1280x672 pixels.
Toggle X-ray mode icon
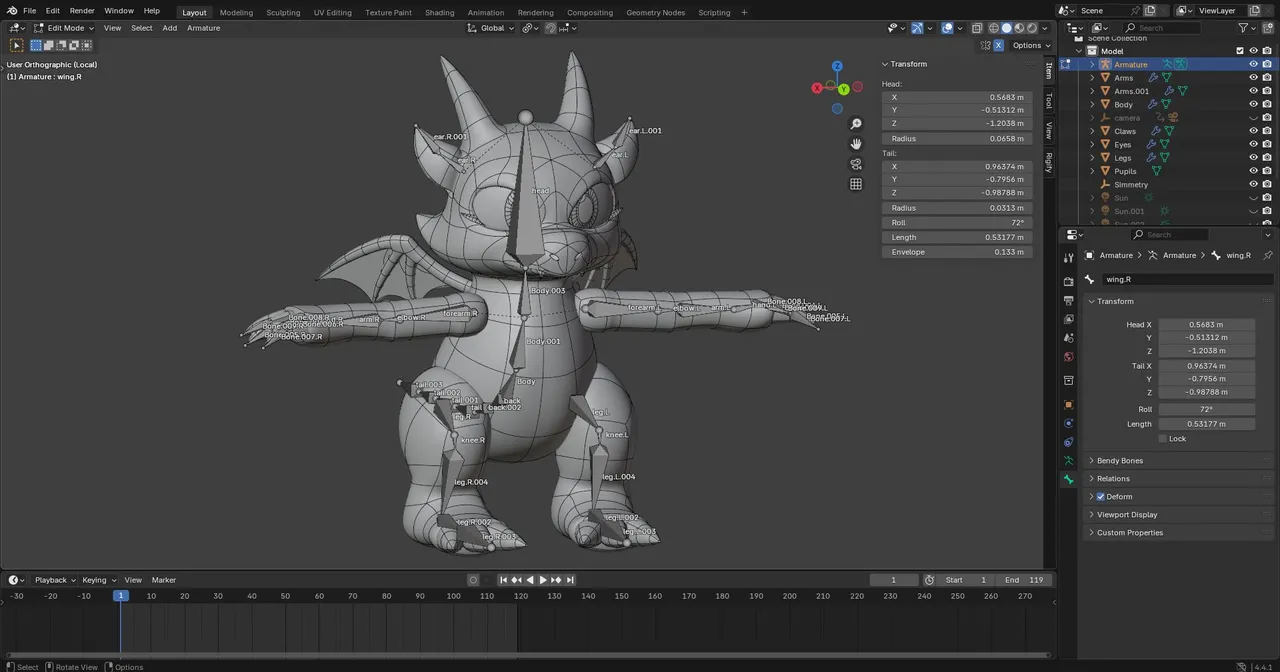point(977,28)
